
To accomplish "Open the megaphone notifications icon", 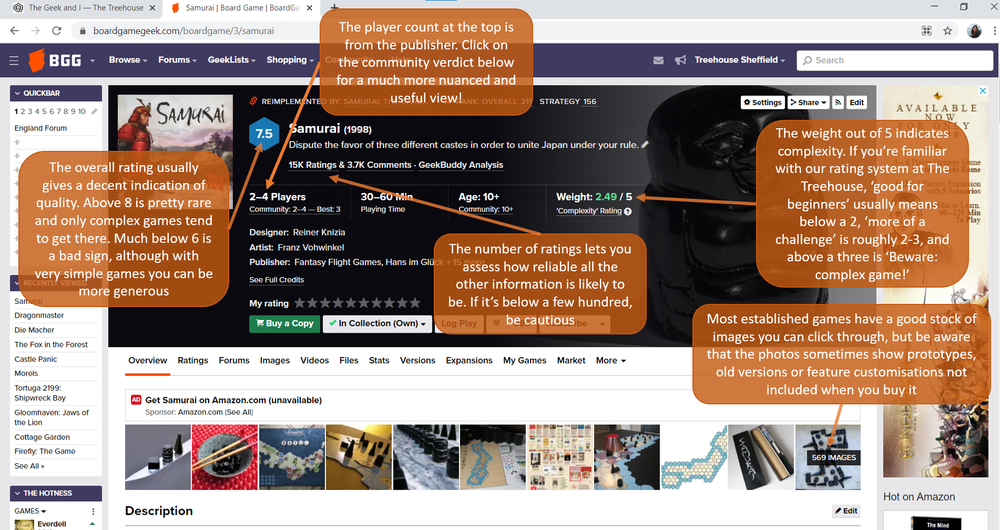I will [x=680, y=60].
